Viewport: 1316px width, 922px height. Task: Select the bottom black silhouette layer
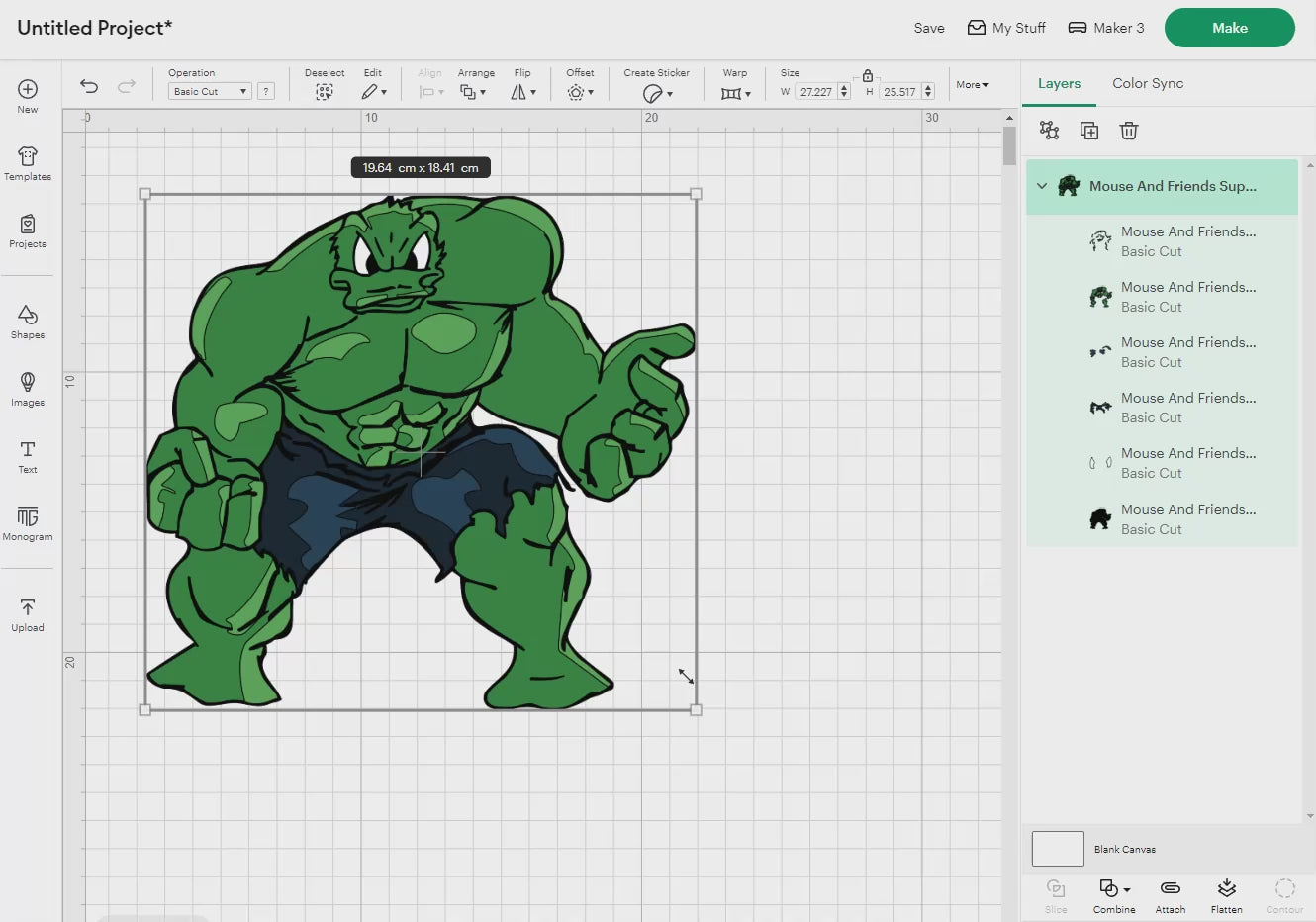pyautogui.click(x=1162, y=519)
